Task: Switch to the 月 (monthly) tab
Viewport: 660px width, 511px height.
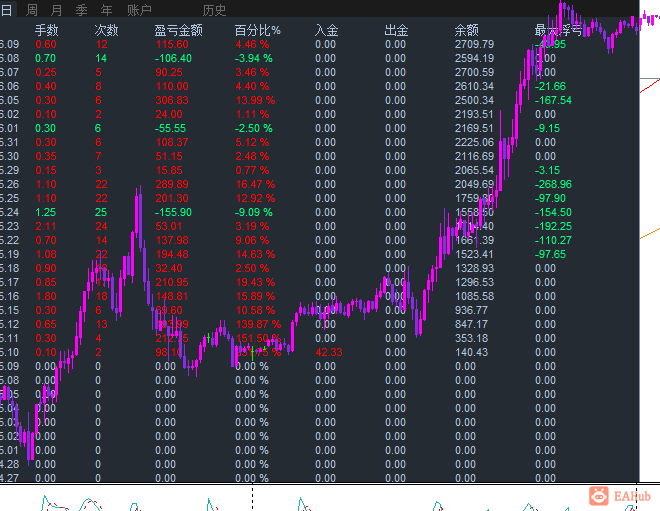Action: click(56, 10)
